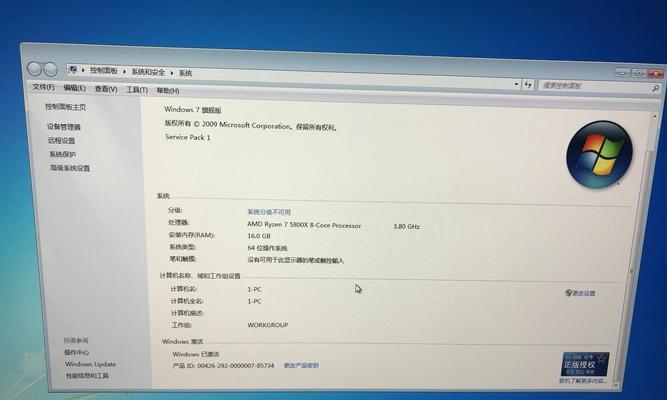Open the 帮助(H) menu
The image size is (667, 400).
point(168,91)
